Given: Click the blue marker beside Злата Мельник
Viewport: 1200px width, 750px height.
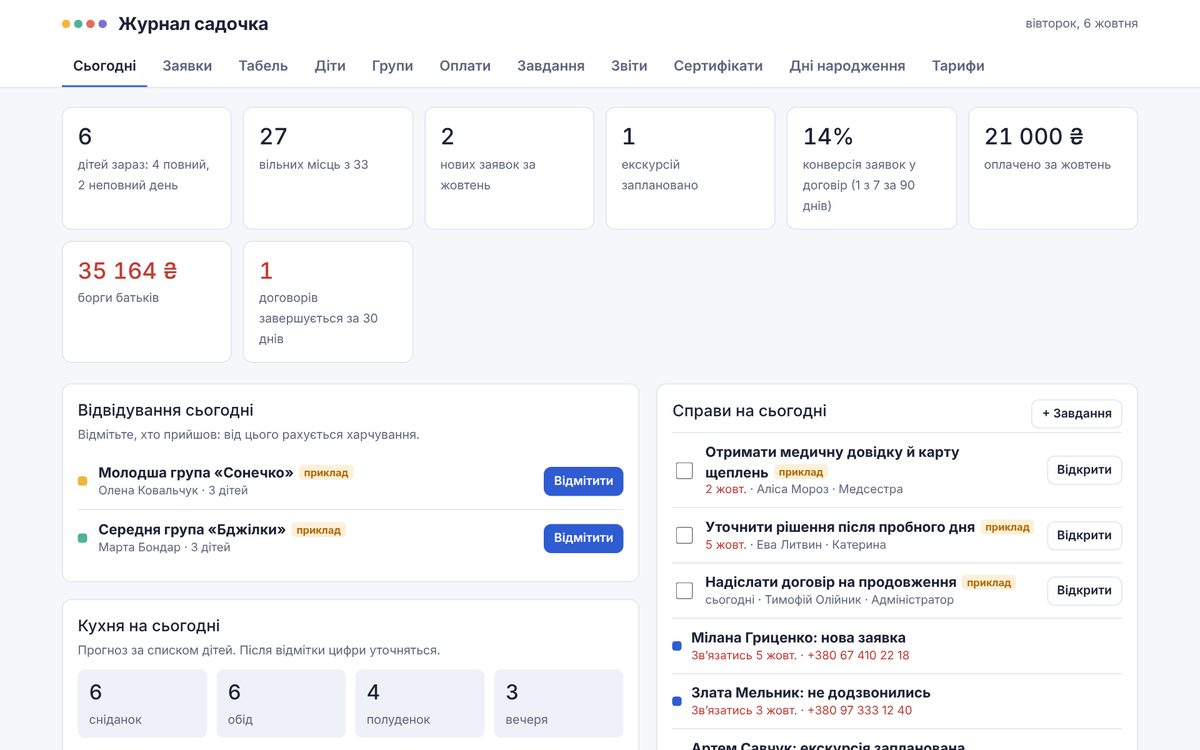Looking at the screenshot, I should pos(677,701).
